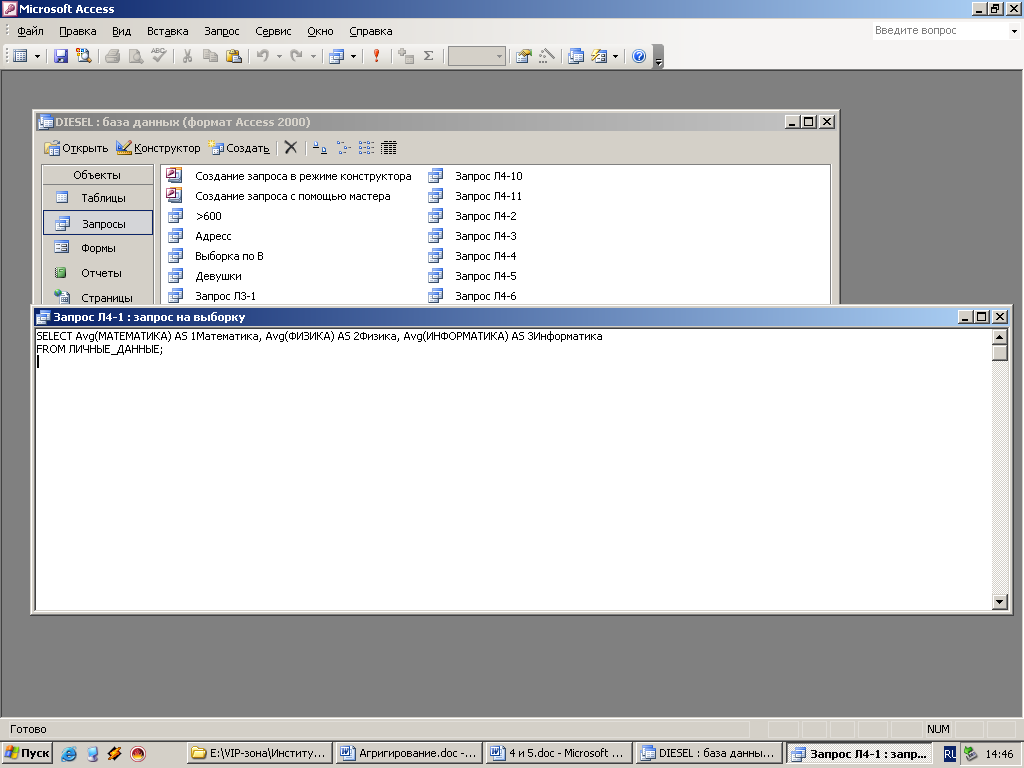Click the Пуск start button
The width and height of the screenshot is (1024, 768).
27,754
